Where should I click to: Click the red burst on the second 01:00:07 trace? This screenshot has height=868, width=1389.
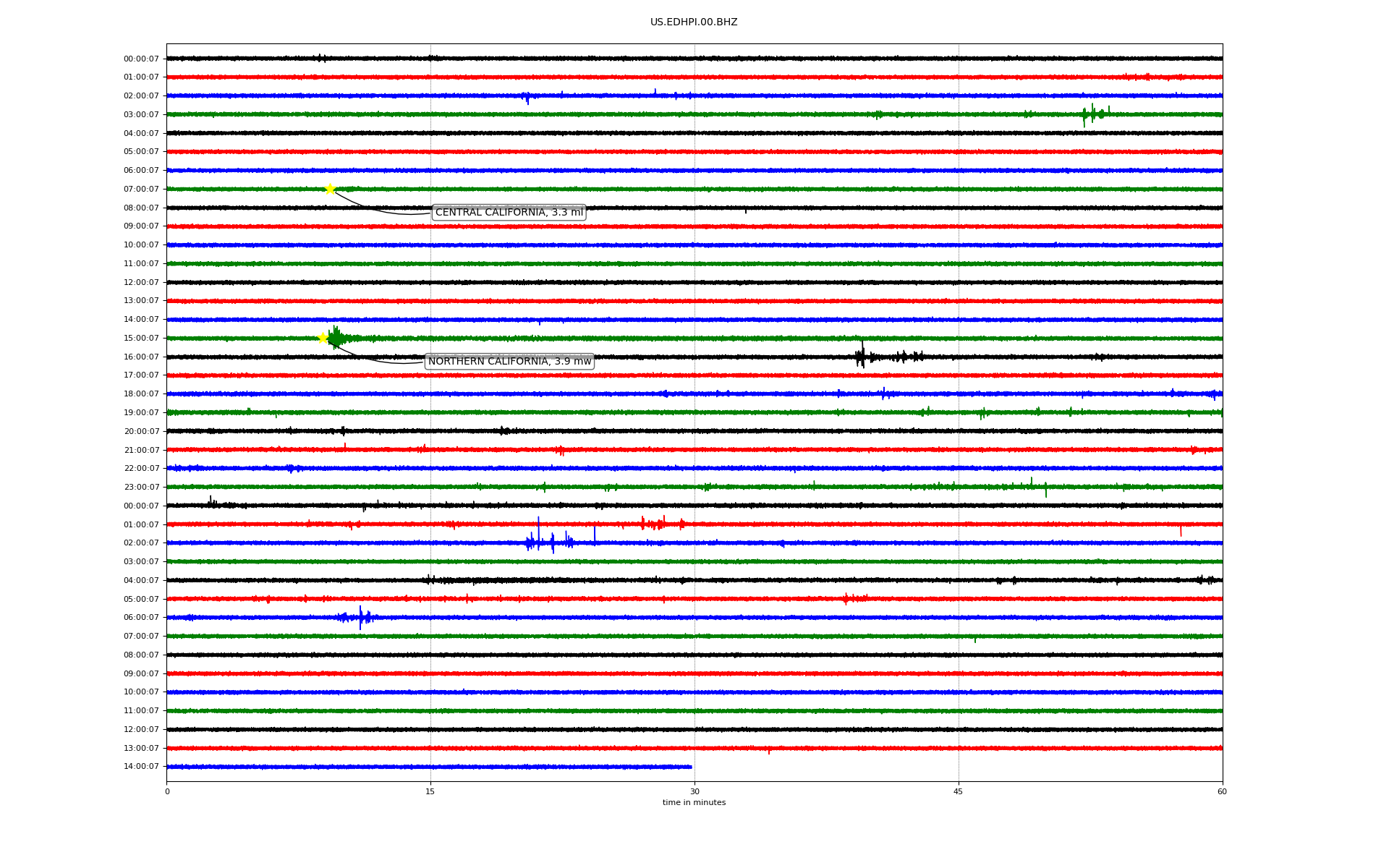coord(658,524)
